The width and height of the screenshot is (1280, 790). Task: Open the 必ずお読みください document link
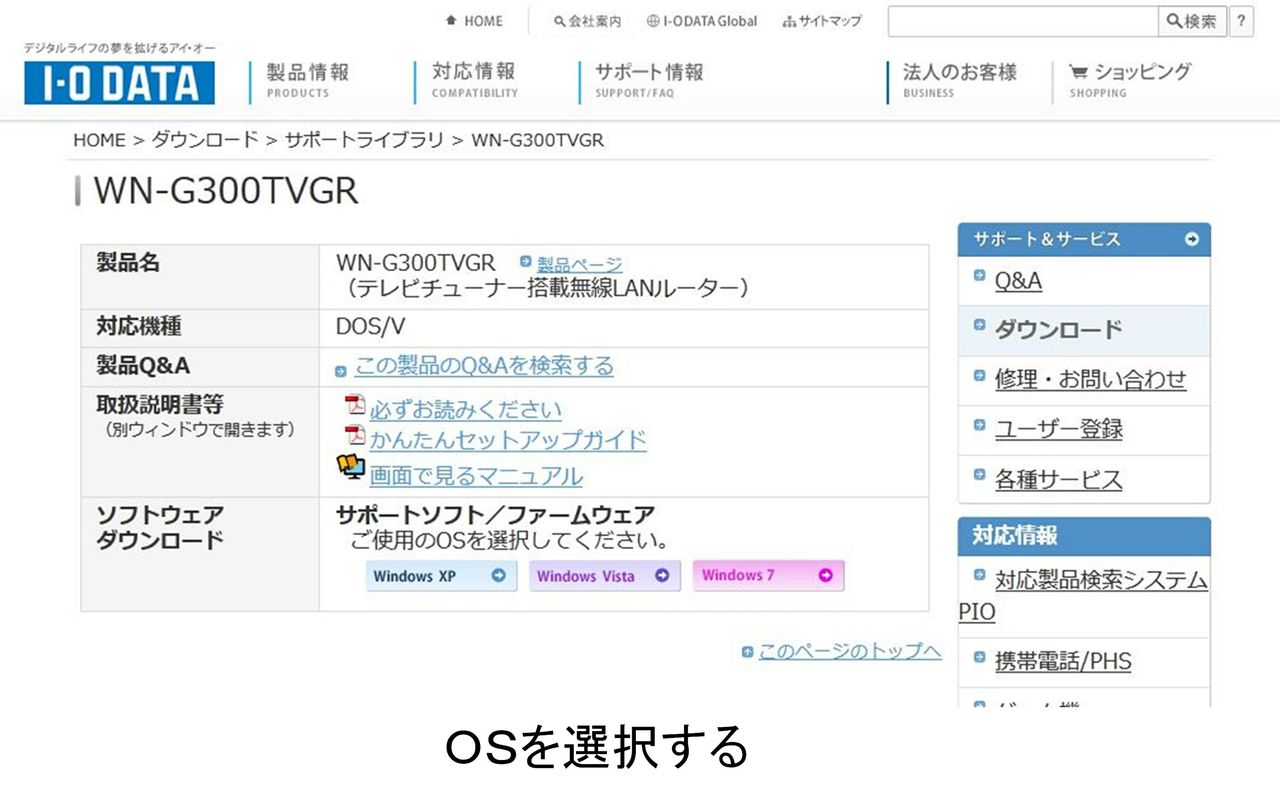(x=466, y=410)
